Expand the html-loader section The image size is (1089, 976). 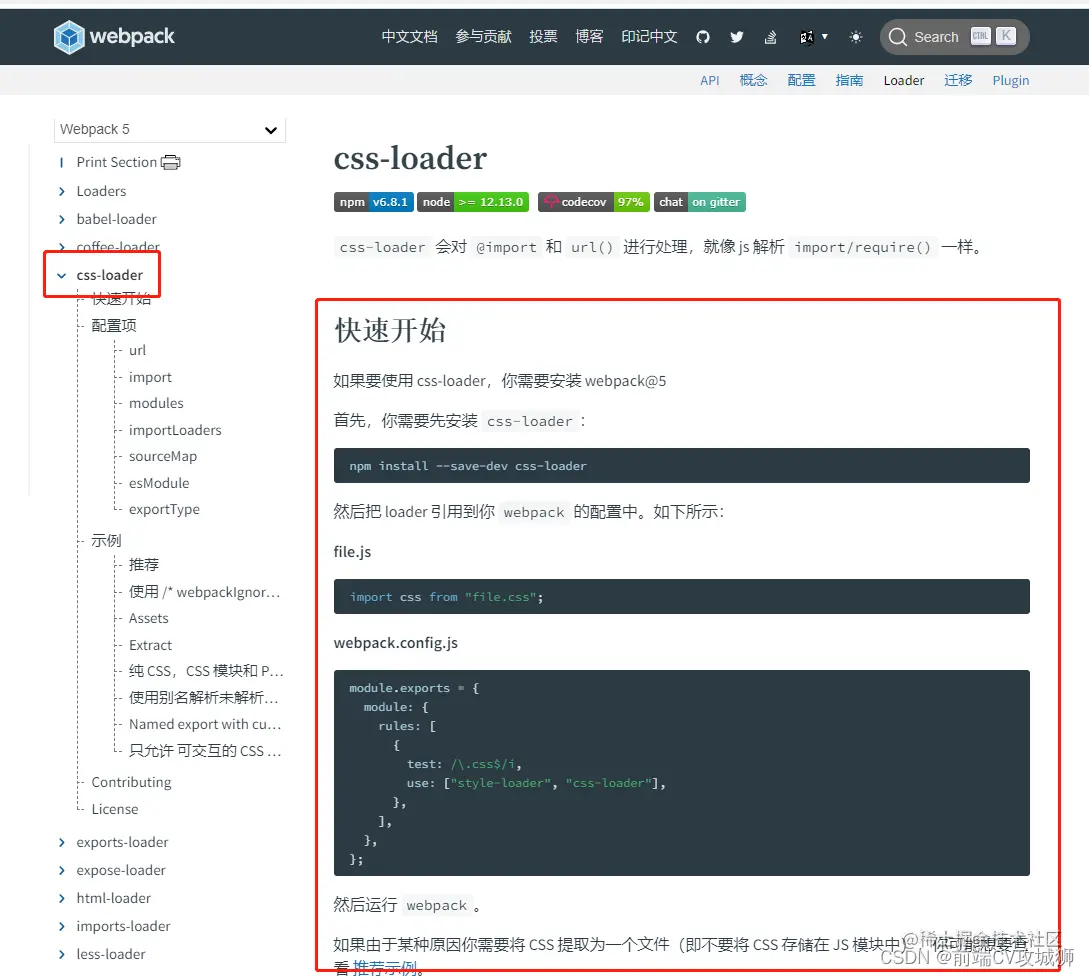[x=62, y=898]
